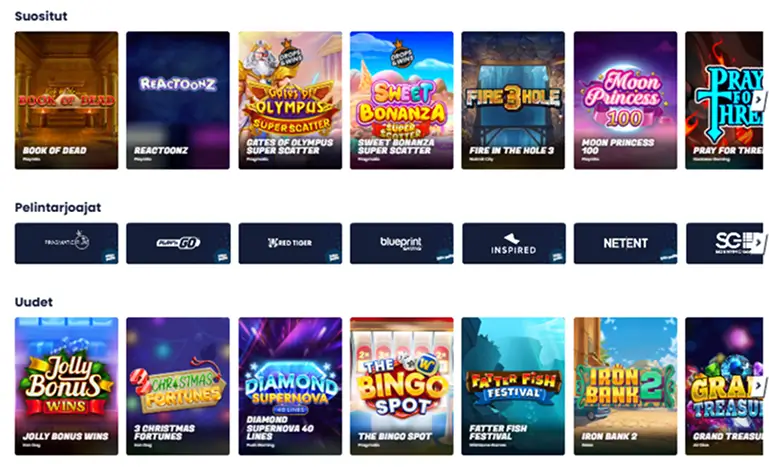This screenshot has width=769, height=467.
Task: Show more games in Uudet row
Action: point(758,386)
